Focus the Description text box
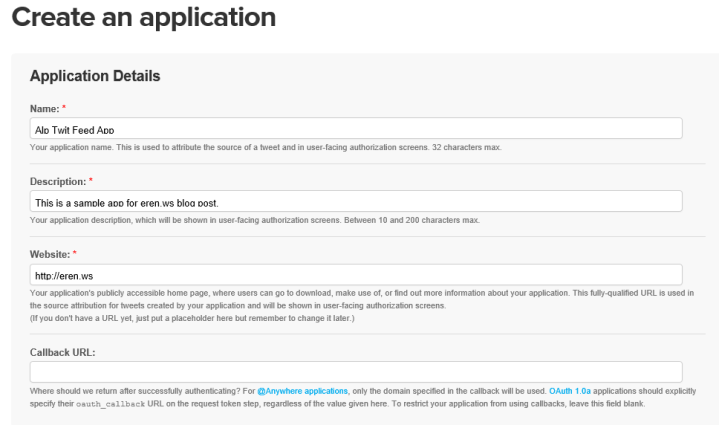The width and height of the screenshot is (719, 425). [x=356, y=202]
